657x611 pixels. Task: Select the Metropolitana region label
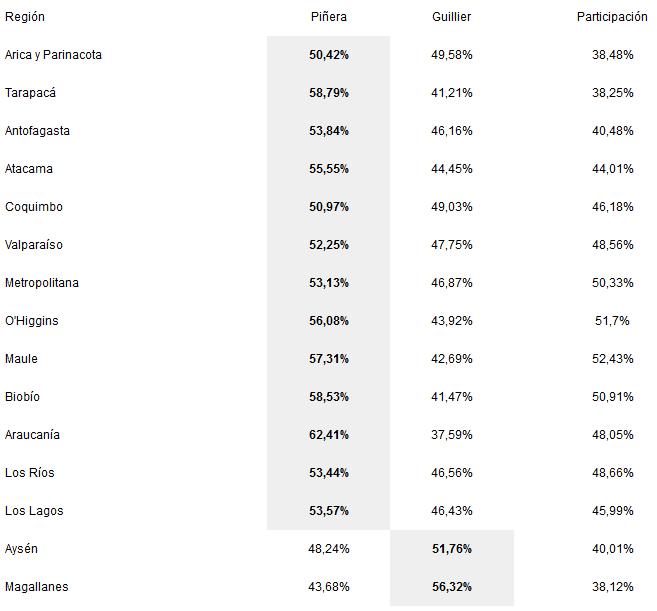[x=42, y=283]
